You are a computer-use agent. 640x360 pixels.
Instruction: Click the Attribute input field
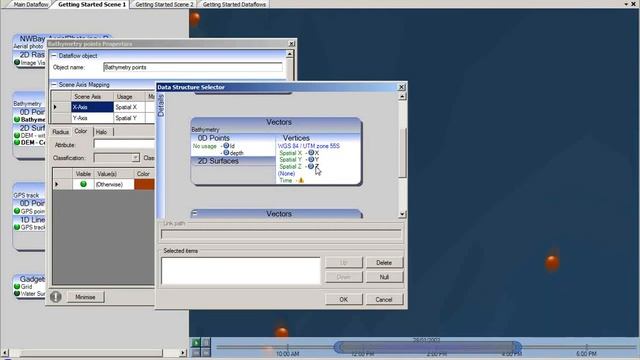124,144
